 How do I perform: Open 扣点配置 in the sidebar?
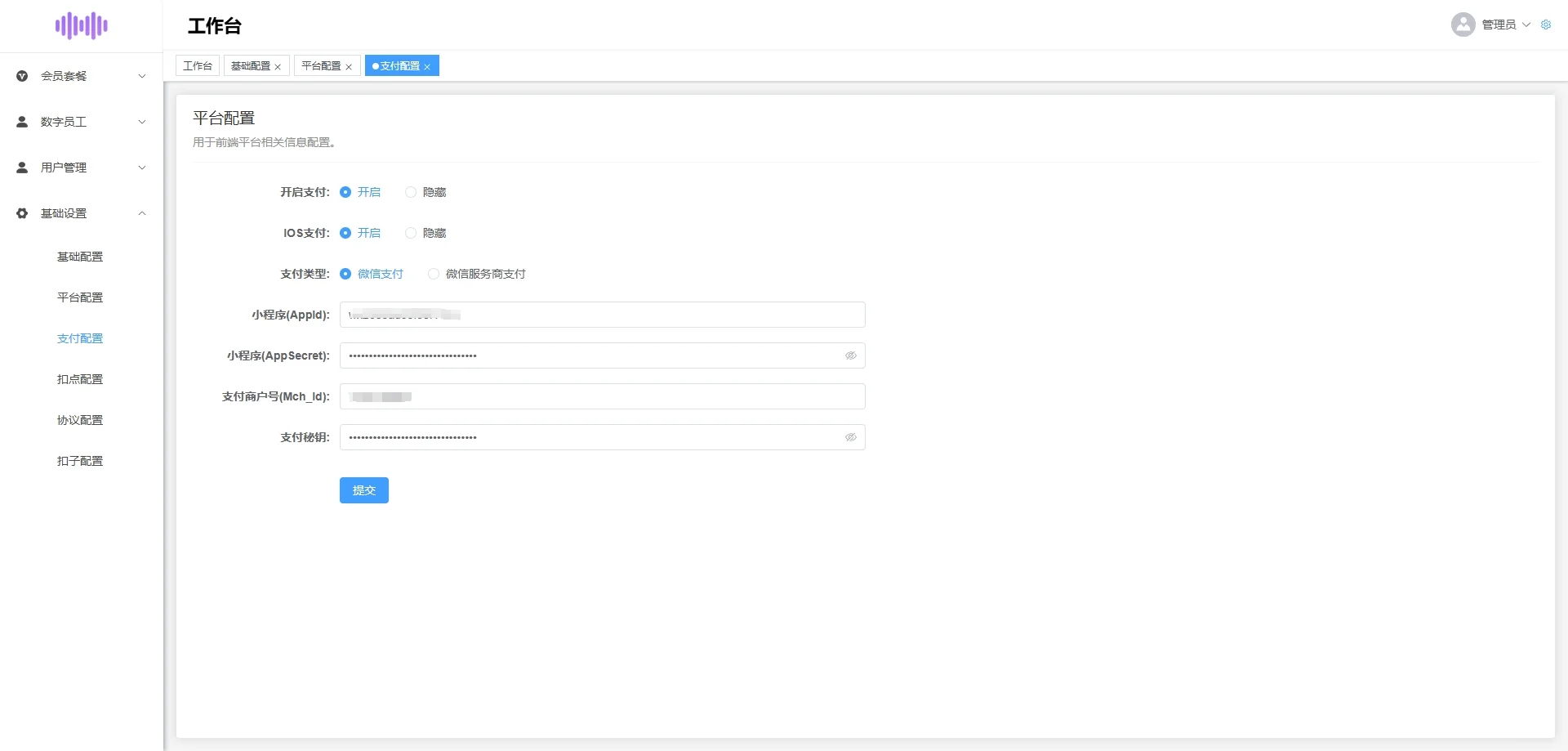tap(80, 379)
